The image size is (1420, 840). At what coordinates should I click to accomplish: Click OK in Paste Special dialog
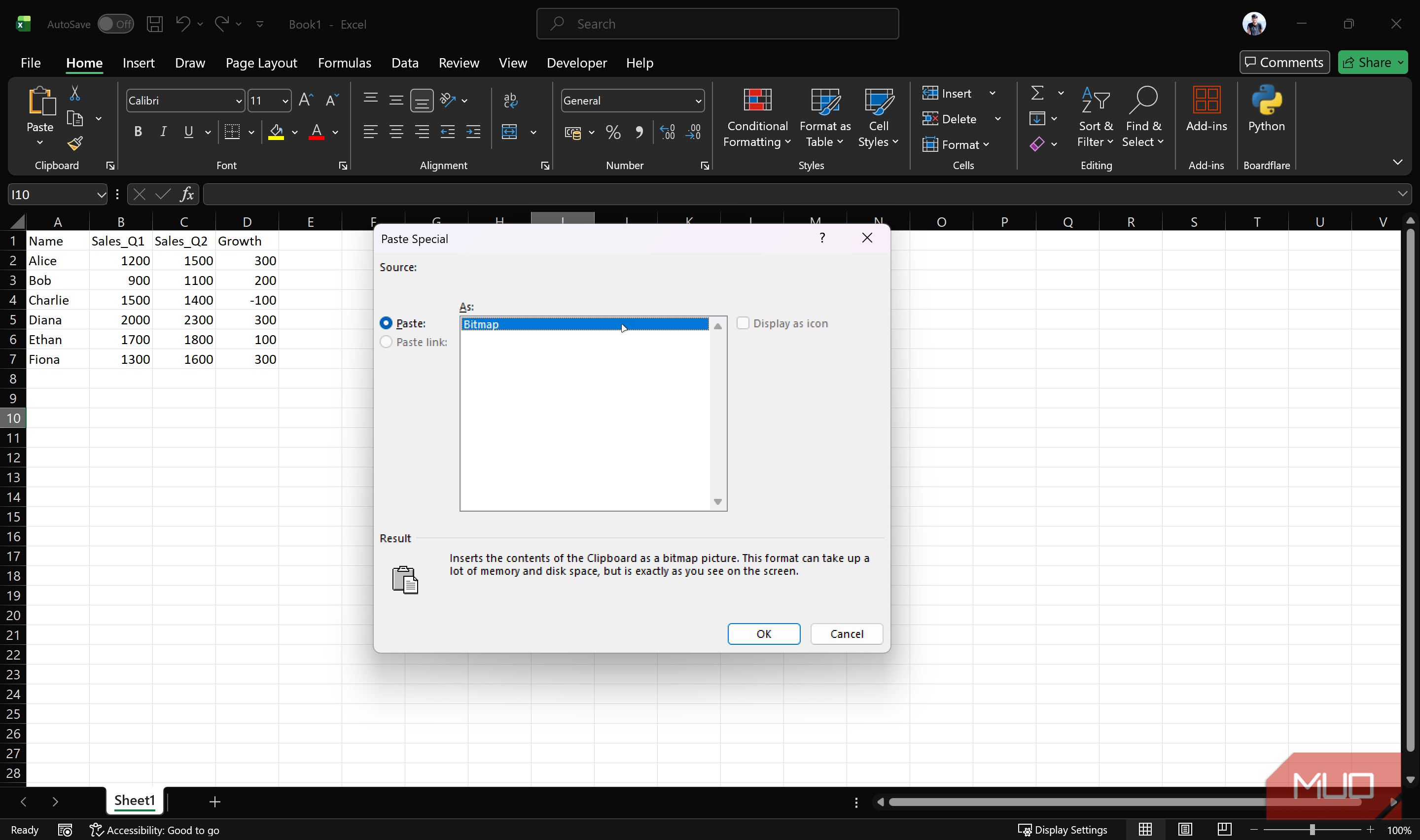pos(763,634)
